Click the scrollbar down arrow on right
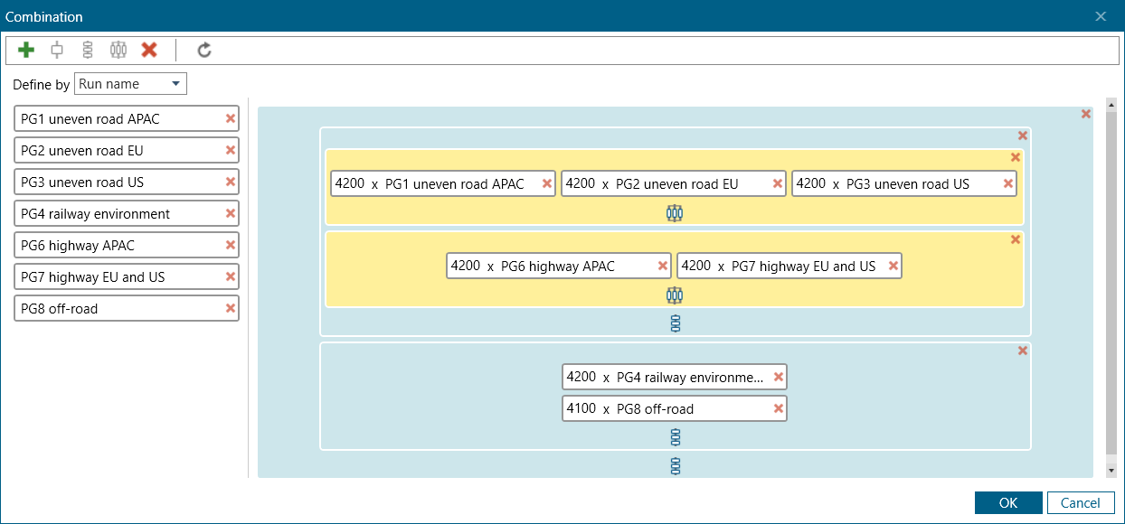 1110,470
